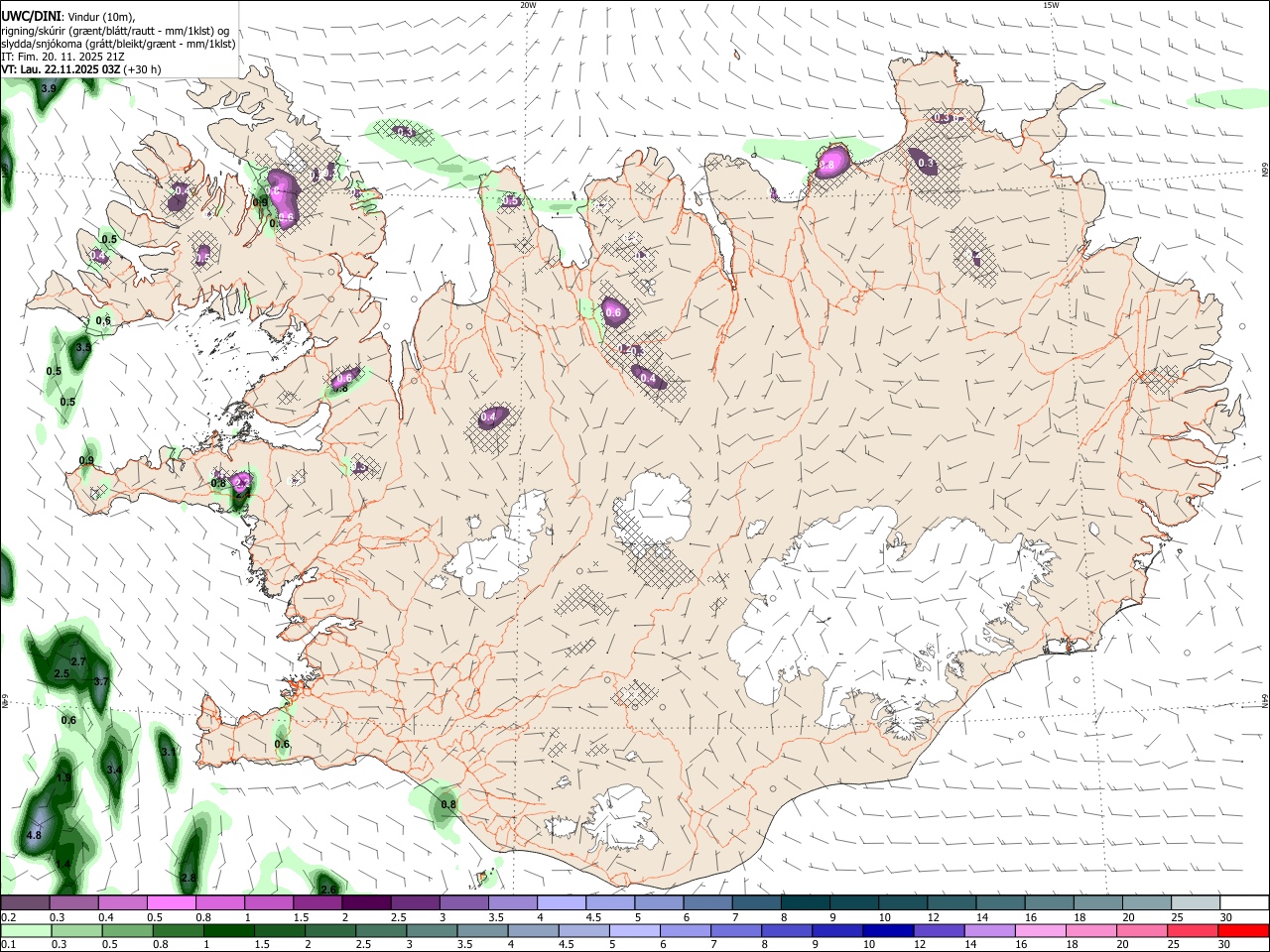Click the '3.9' precipitation value on the map
This screenshot has height=952, width=1270.
pyautogui.click(x=48, y=90)
